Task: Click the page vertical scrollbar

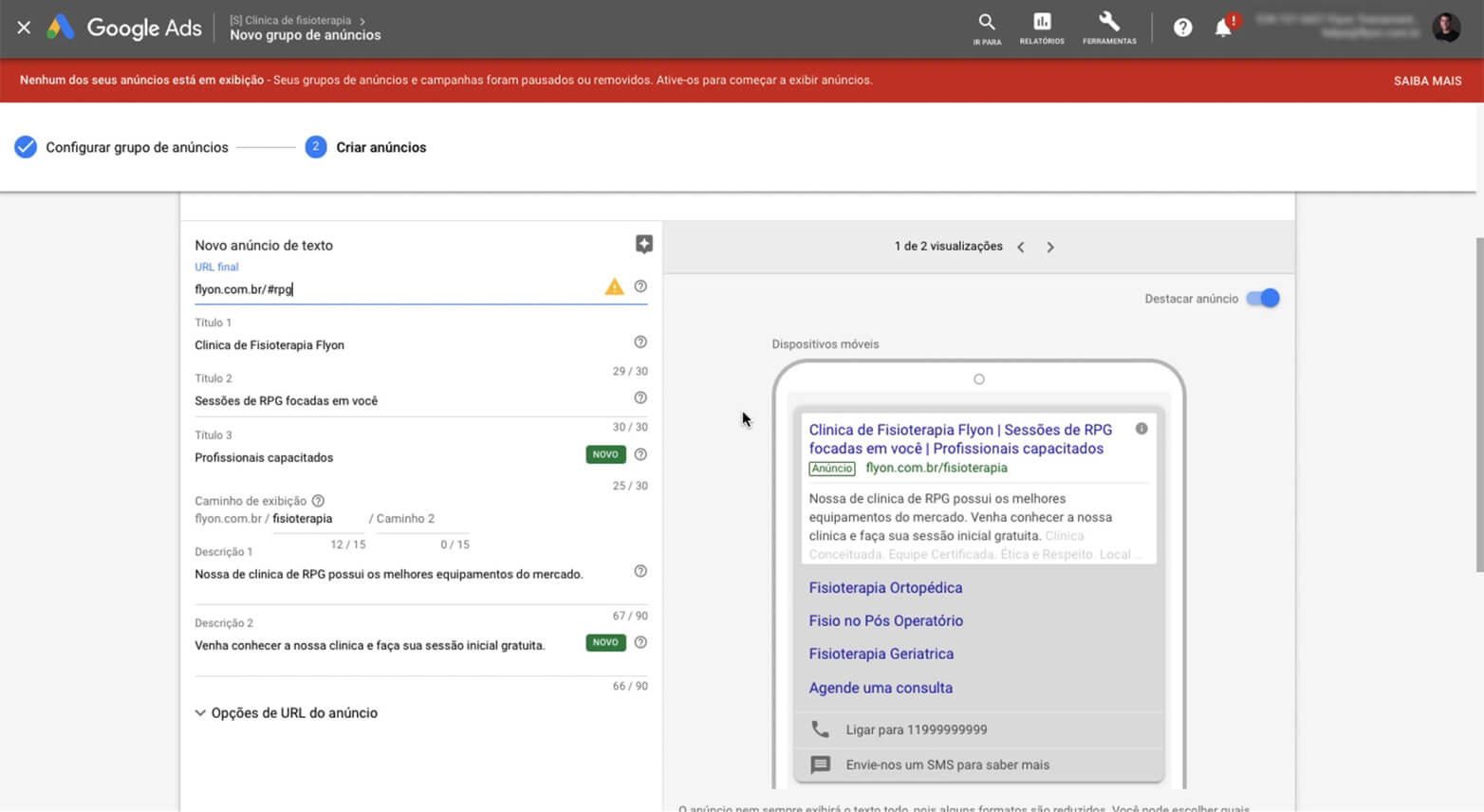Action: click(1479, 403)
